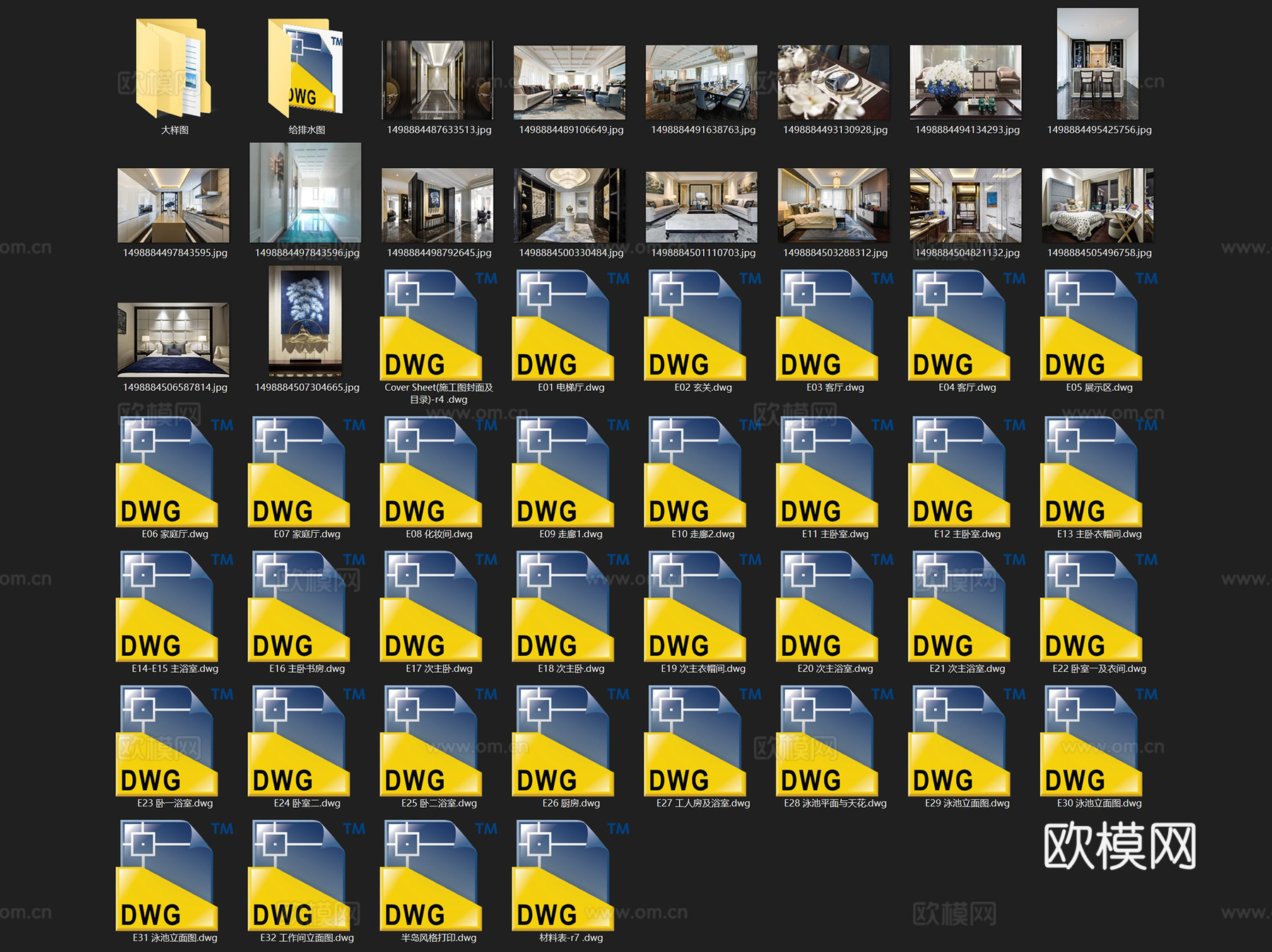Open image thumbnail 1498884504821132.jpg
The image size is (1272, 952).
coord(966,206)
